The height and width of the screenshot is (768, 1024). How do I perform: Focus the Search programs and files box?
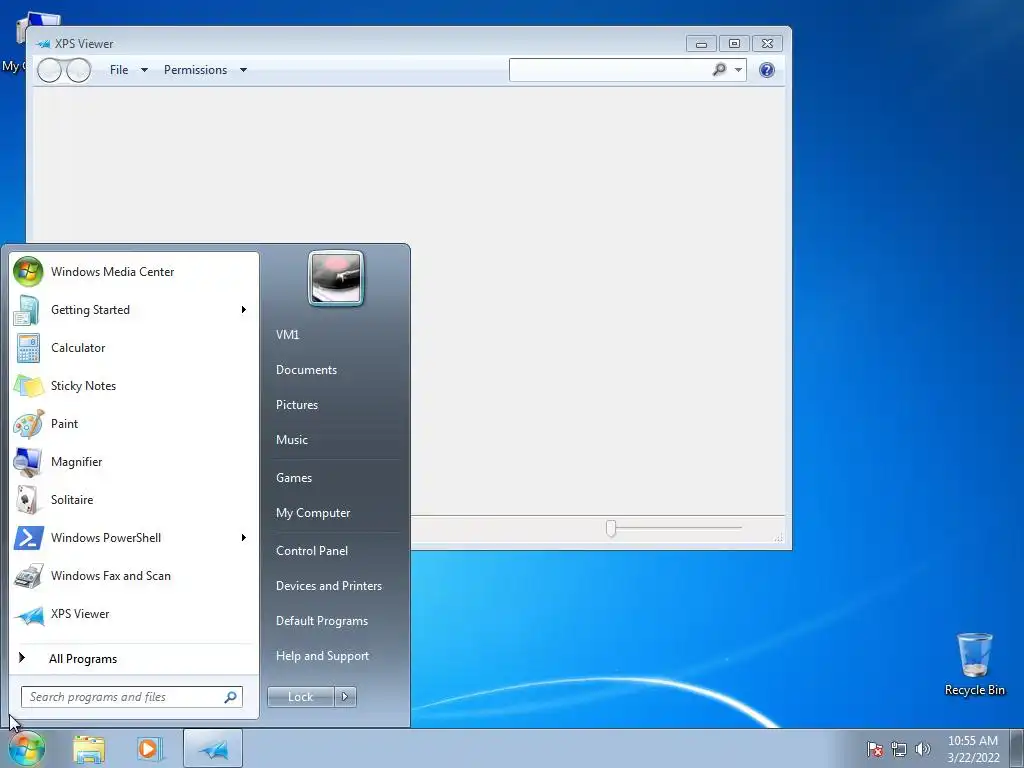[131, 697]
